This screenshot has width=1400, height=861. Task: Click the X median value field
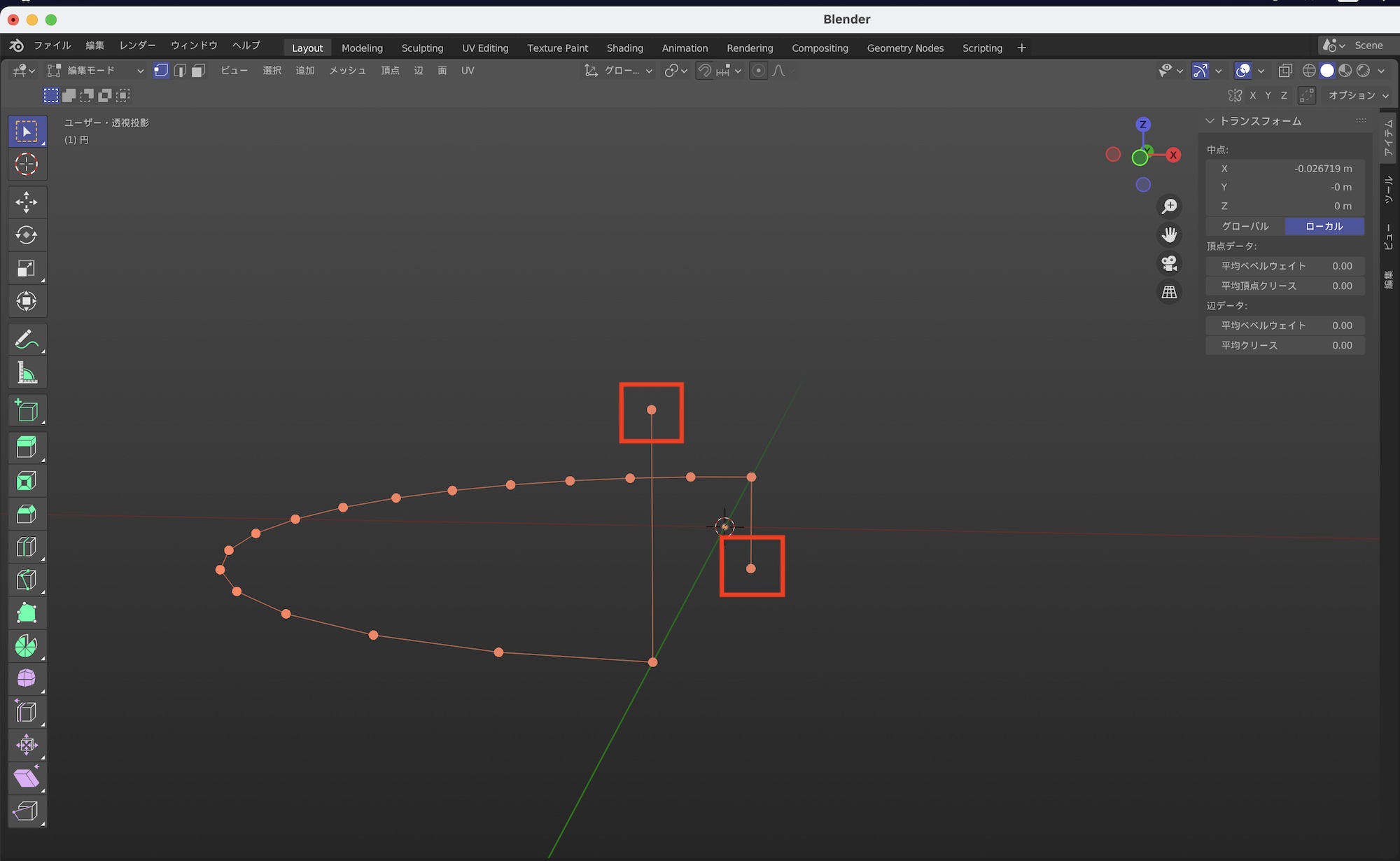pos(1285,169)
